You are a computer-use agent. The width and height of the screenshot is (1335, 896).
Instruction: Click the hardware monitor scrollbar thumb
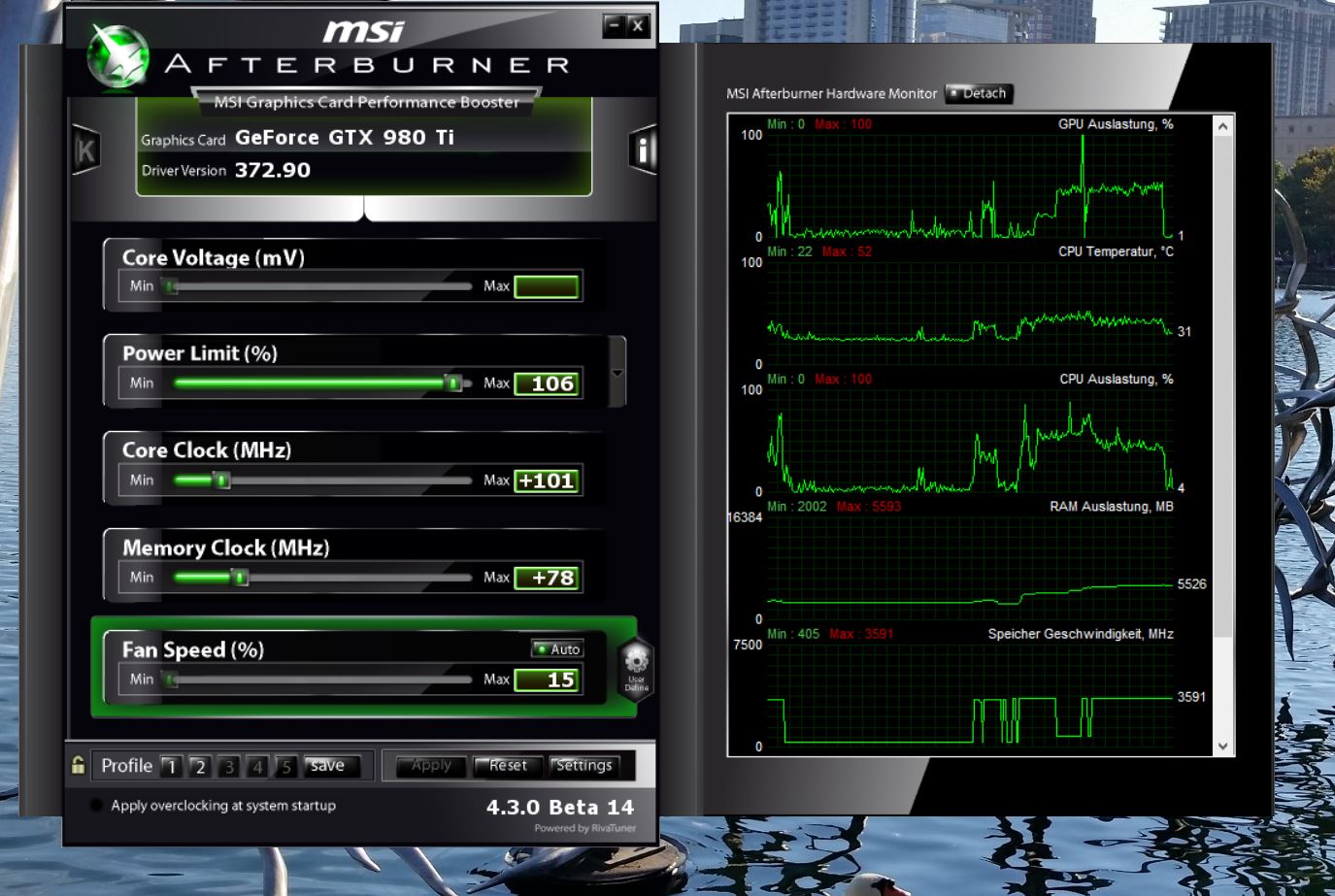(x=1223, y=386)
